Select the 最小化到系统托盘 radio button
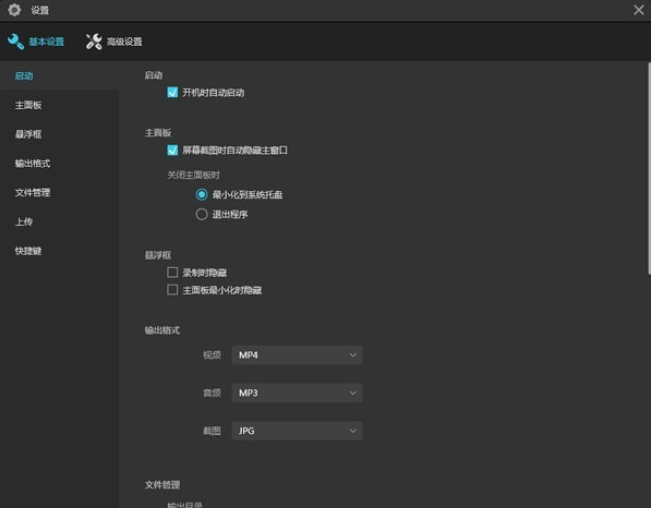 coord(201,194)
